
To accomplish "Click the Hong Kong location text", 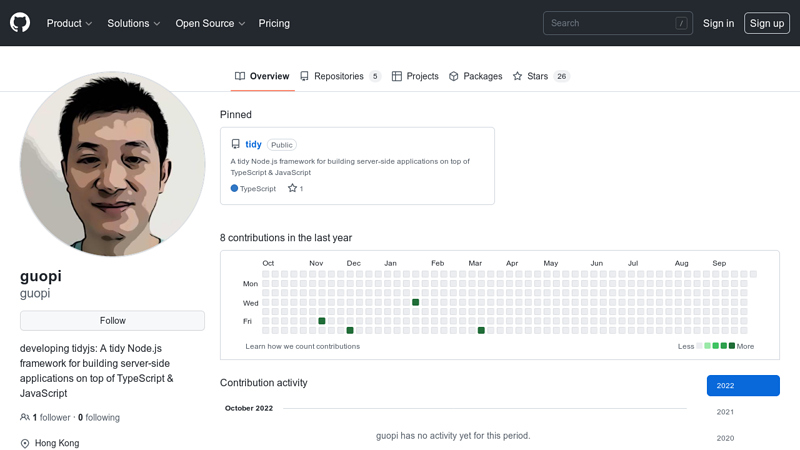I will point(57,443).
